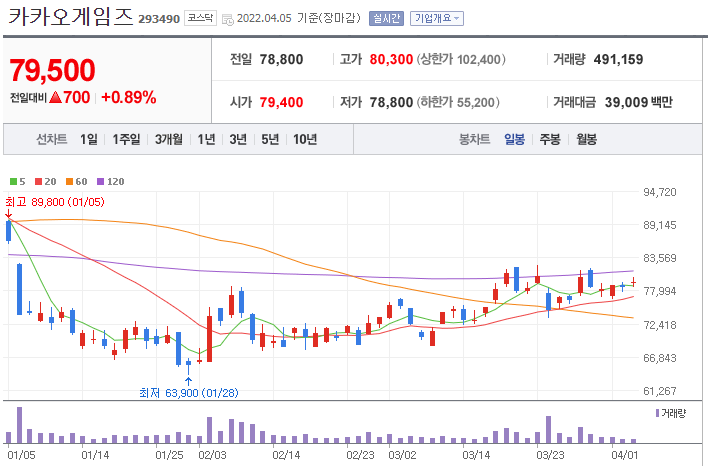The image size is (708, 466).
Task: Click the 최저 63,900 (01/28) marker label
Action: 189,393
